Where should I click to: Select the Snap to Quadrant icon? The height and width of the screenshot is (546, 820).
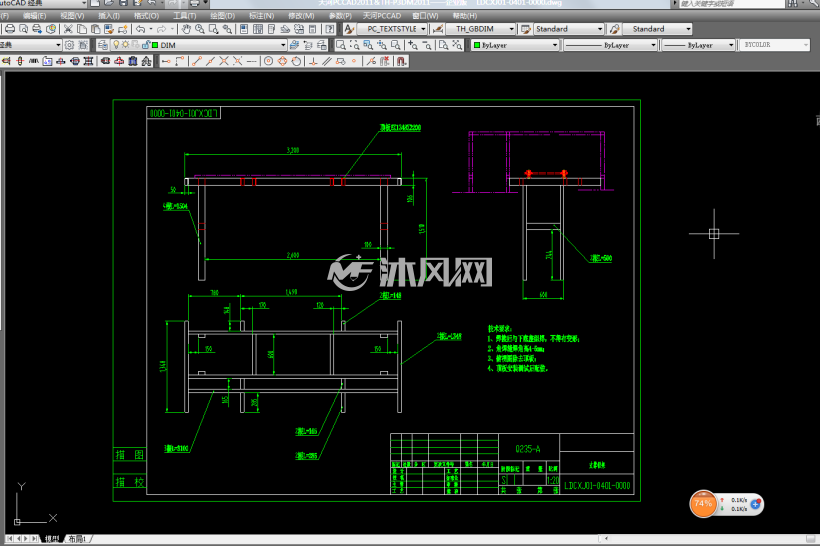(282, 61)
